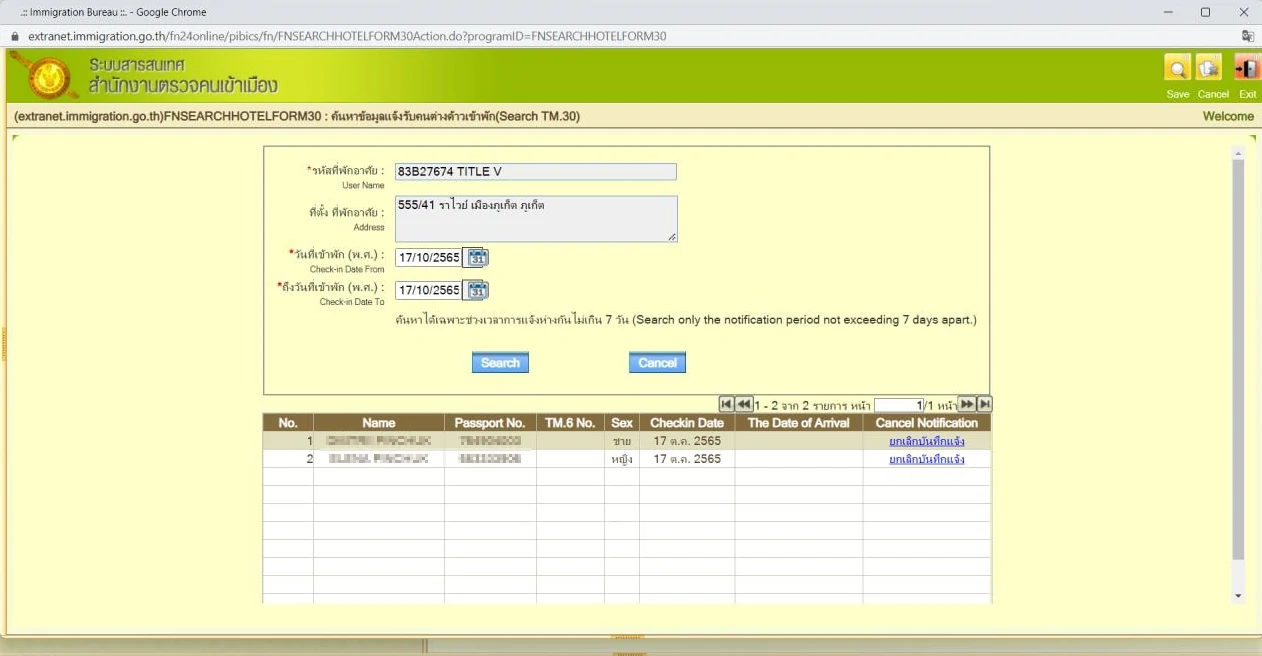Click the TM.6 No. column header
This screenshot has width=1262, height=656.
[570, 423]
